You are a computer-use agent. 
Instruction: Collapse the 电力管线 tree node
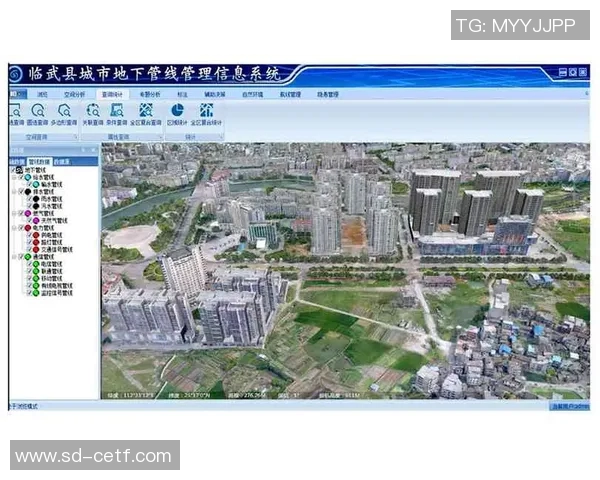tap(16, 227)
